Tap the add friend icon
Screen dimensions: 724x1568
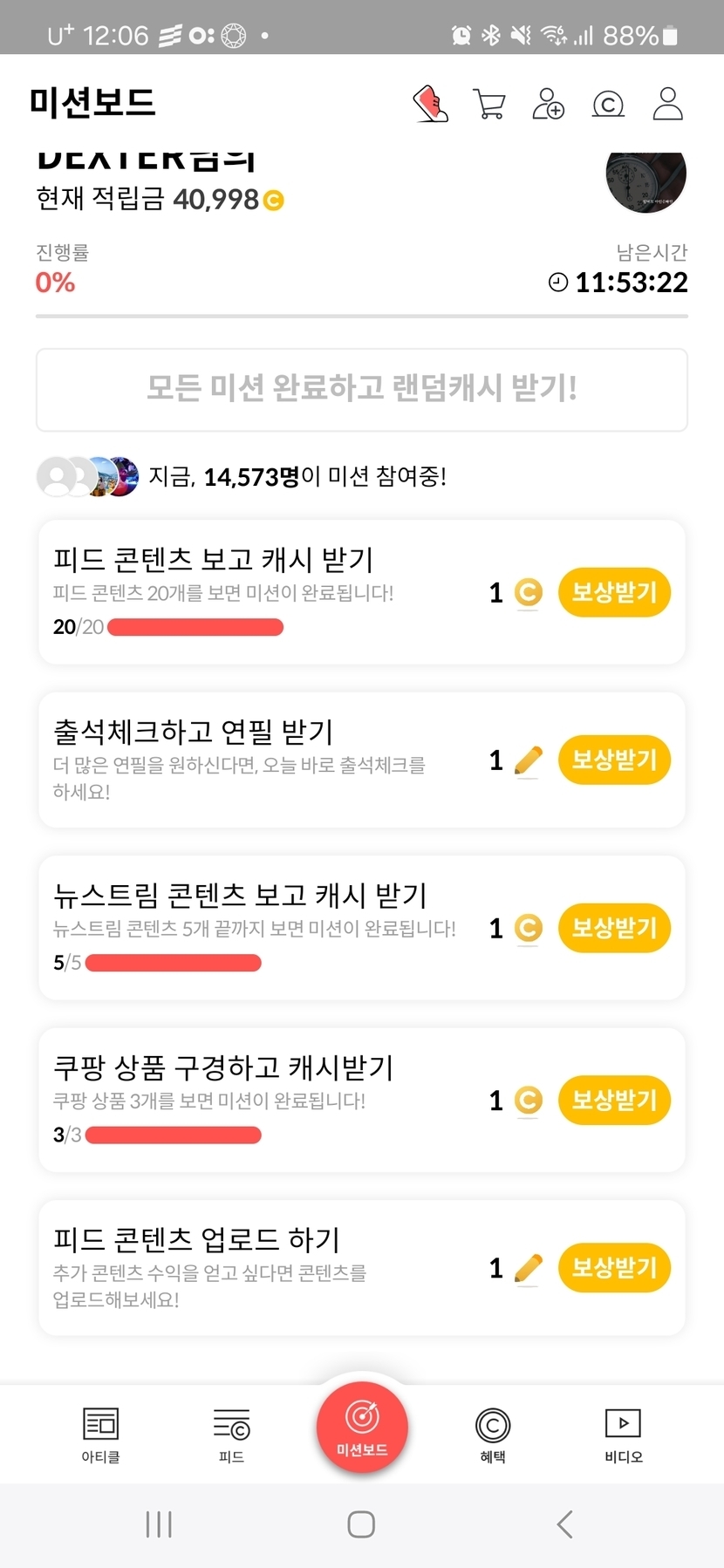point(549,104)
